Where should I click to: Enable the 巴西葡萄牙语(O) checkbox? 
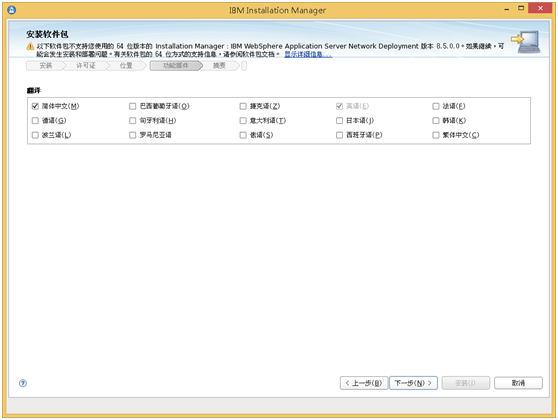132,106
